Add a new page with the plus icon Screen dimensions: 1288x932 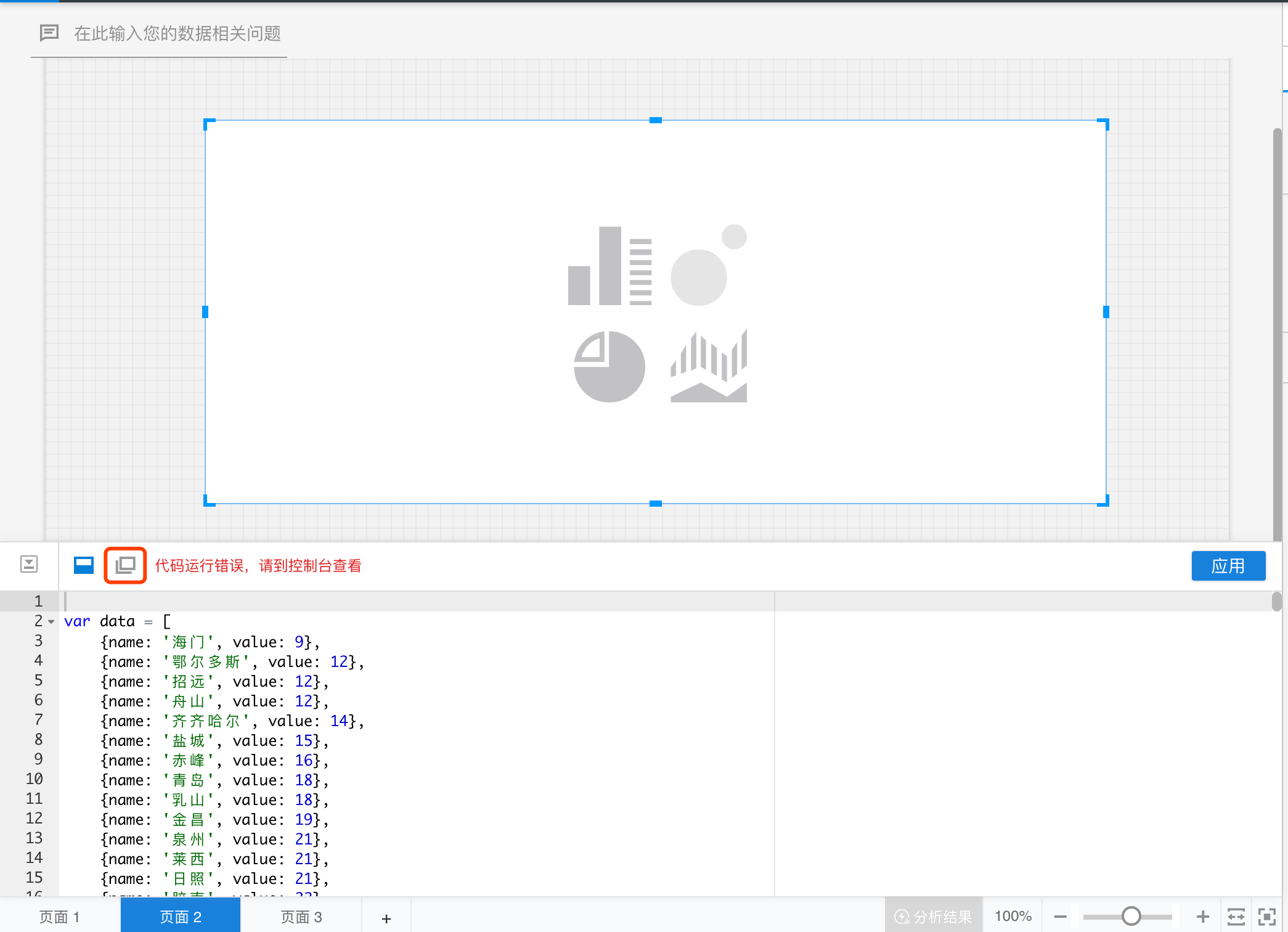point(386,918)
